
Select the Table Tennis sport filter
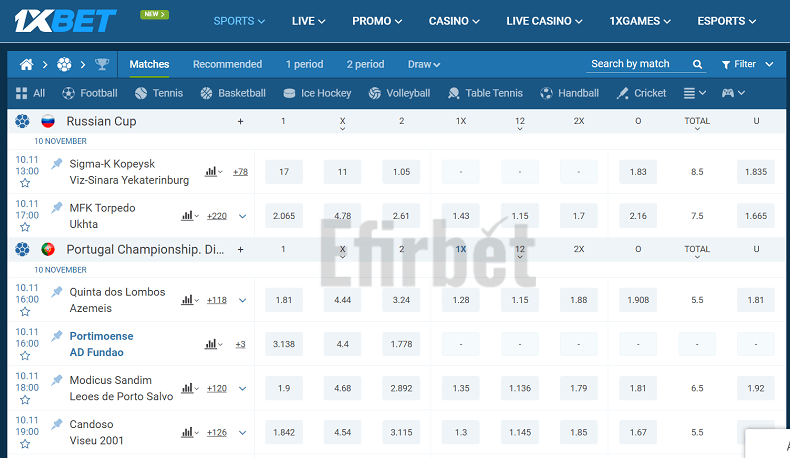[x=485, y=93]
